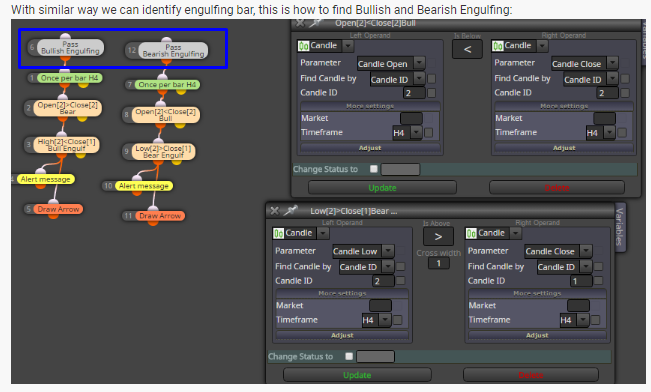Open left operand Candle type dropdown in Bull panel
Screen dimensions: 651x392
point(348,46)
